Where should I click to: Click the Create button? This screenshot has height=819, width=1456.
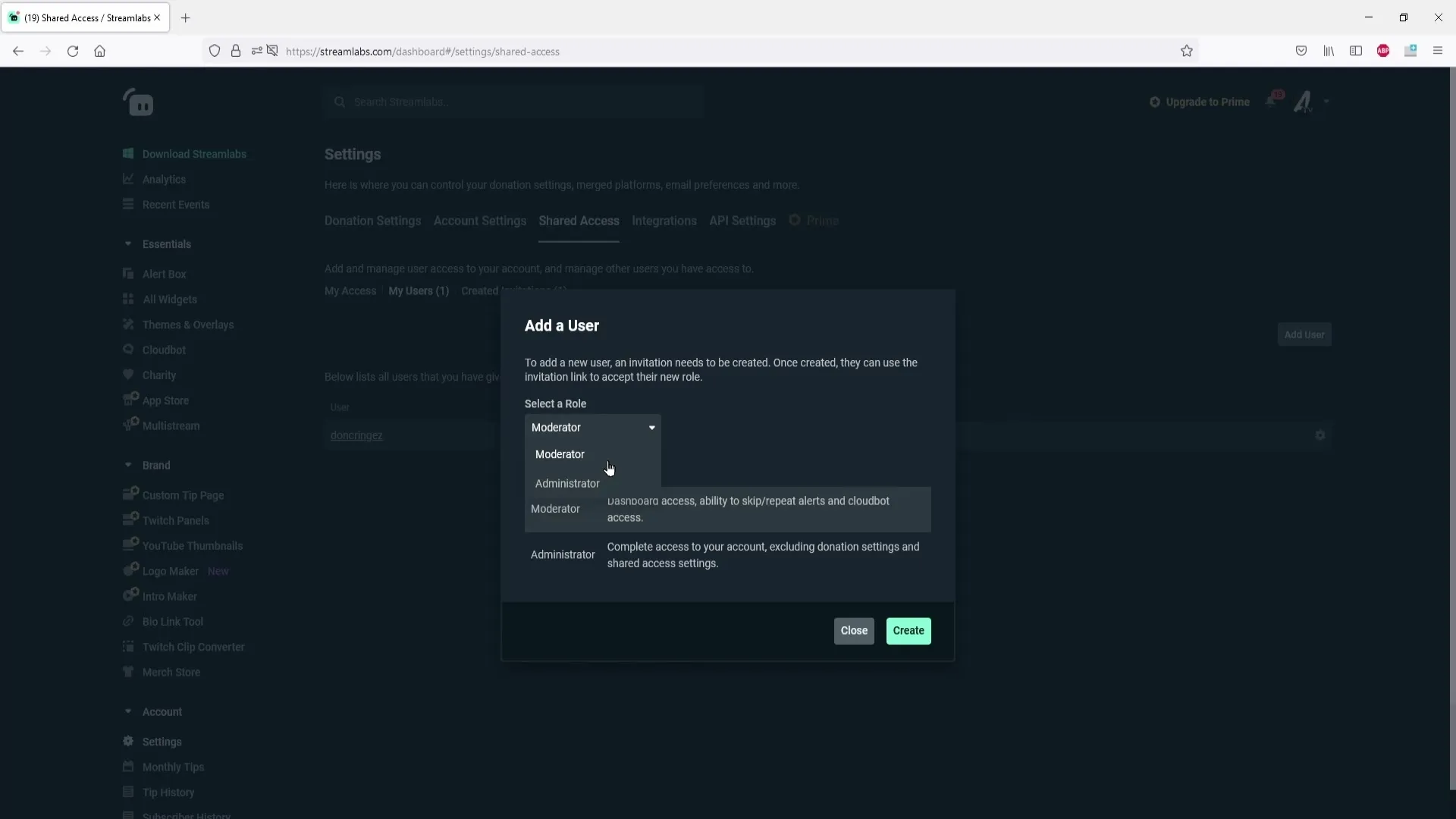[908, 631]
